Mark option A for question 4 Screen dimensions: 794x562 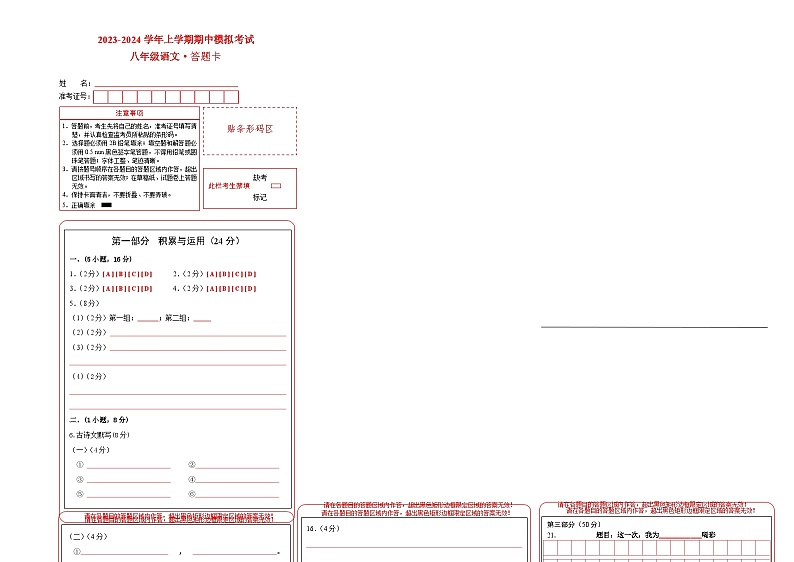point(213,289)
